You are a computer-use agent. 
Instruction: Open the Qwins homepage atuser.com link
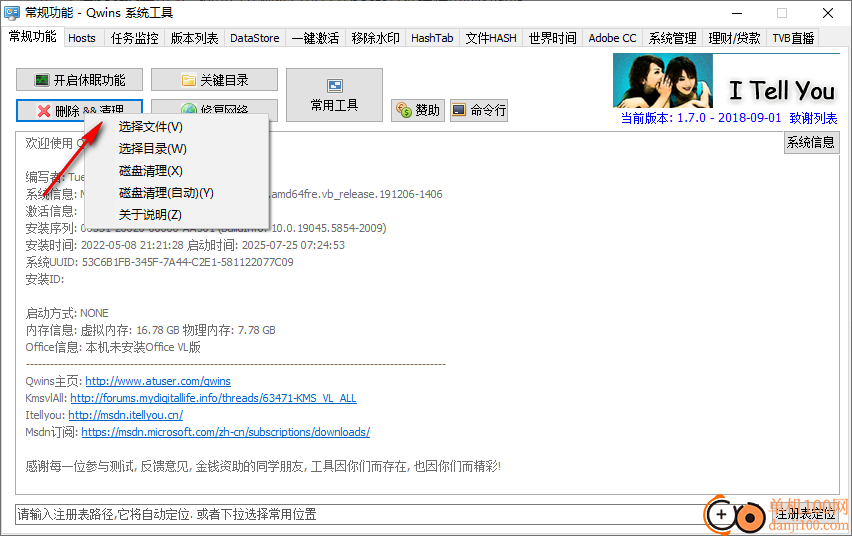tap(158, 381)
